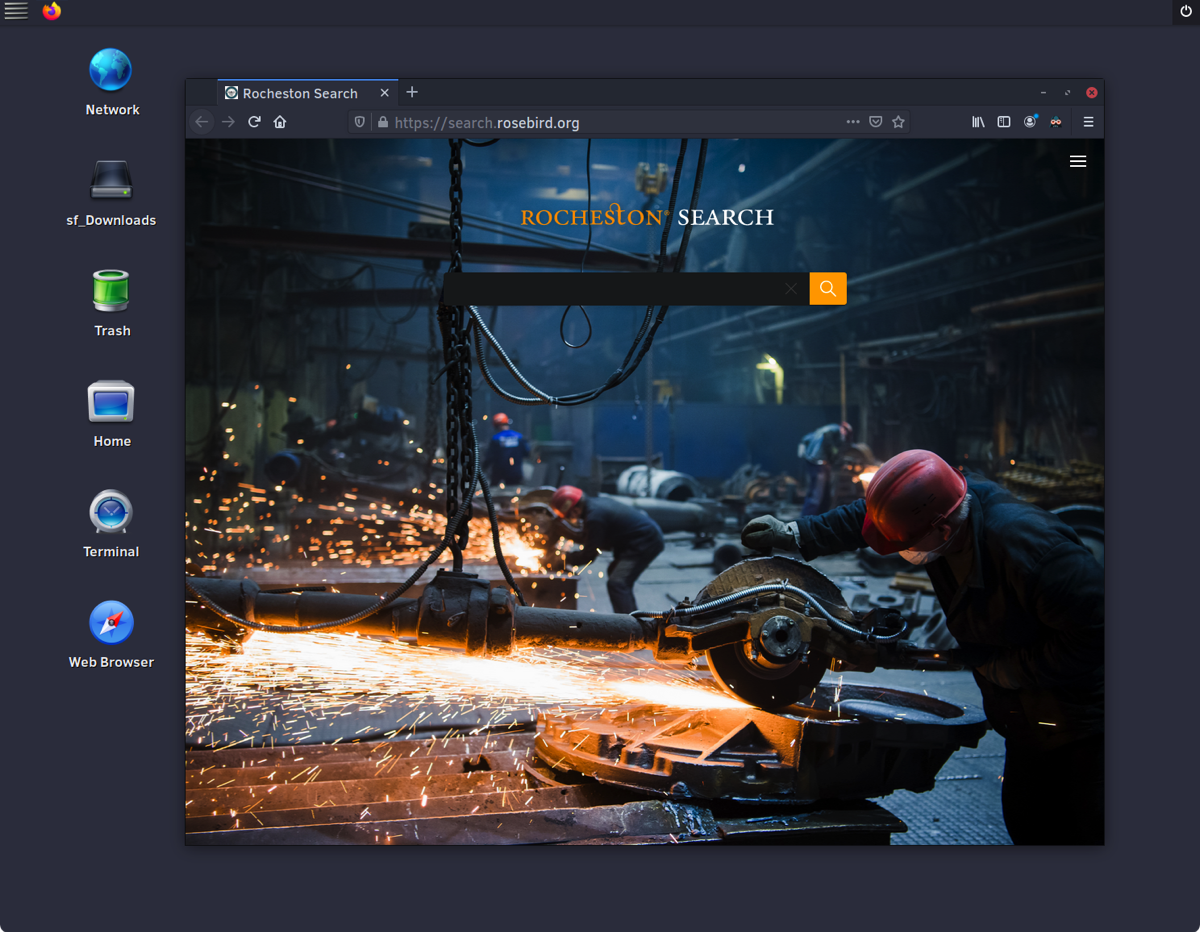Screen dimensions: 1200x932
Task: Go to the browser home page
Action: click(x=280, y=122)
